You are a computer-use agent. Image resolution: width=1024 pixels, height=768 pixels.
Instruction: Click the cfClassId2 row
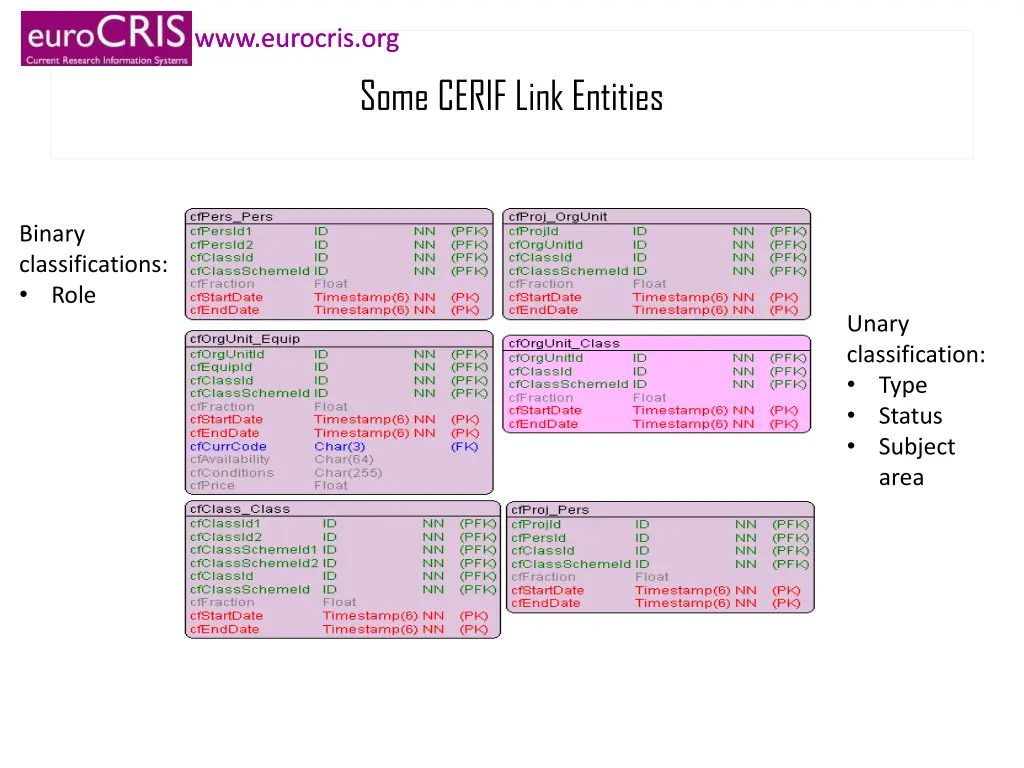point(343,537)
